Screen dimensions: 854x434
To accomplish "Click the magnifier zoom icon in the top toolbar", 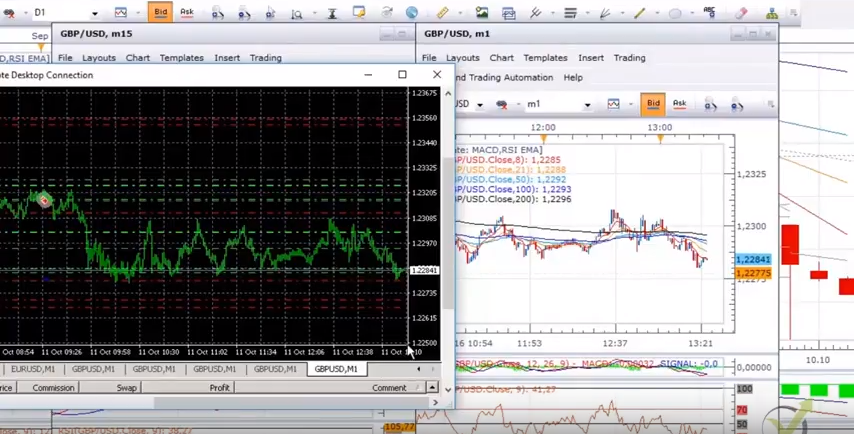I will click(x=297, y=14).
